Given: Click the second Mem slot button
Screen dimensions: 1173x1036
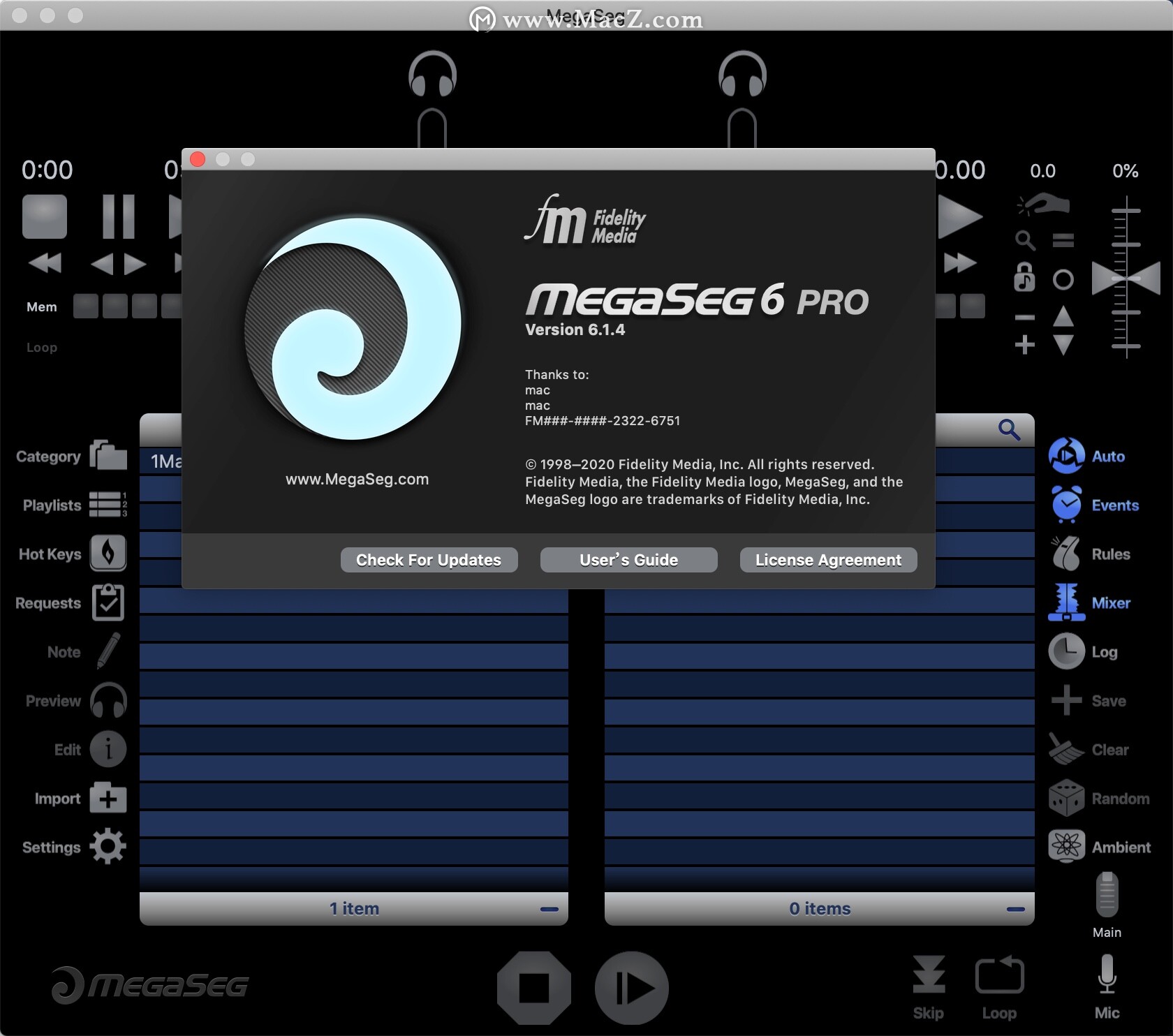Looking at the screenshot, I should coord(115,306).
